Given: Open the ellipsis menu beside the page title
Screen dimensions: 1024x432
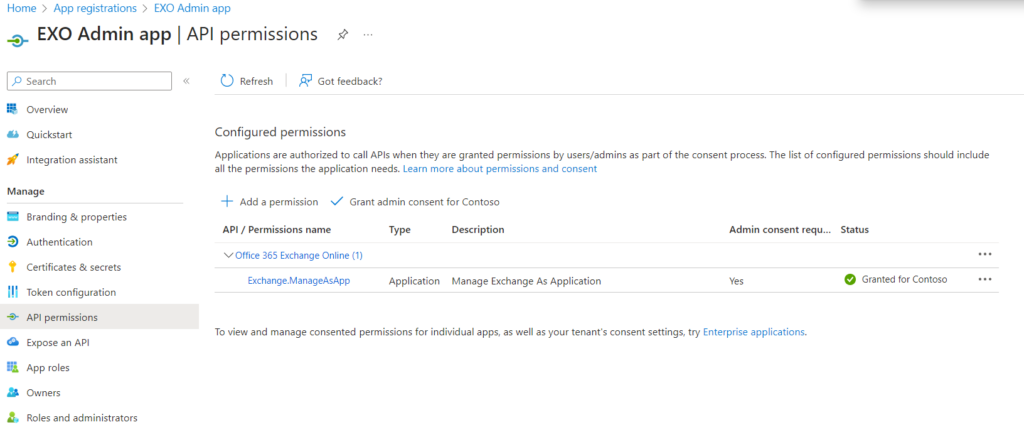Looking at the screenshot, I should point(368,35).
